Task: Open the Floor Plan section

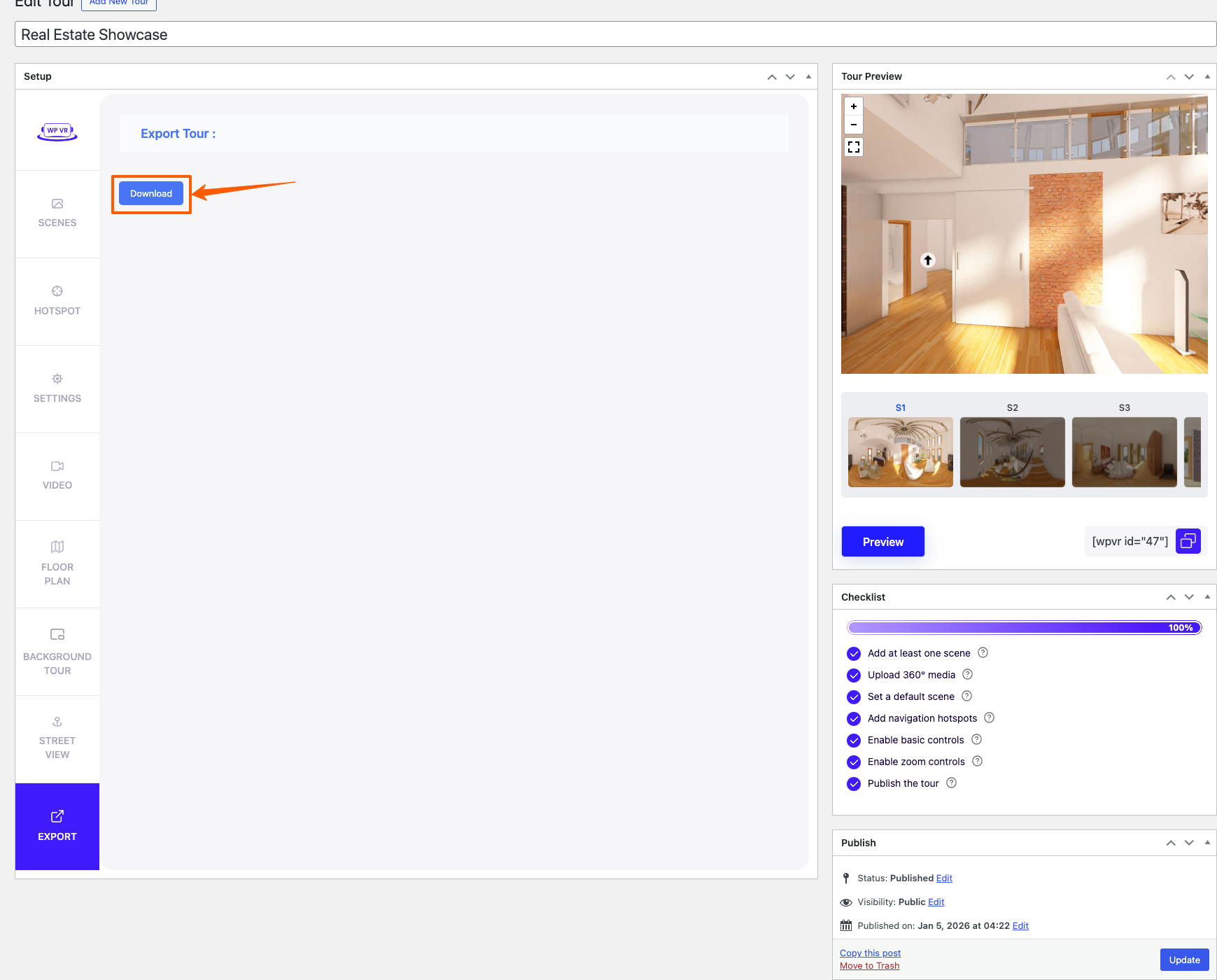Action: [57, 563]
